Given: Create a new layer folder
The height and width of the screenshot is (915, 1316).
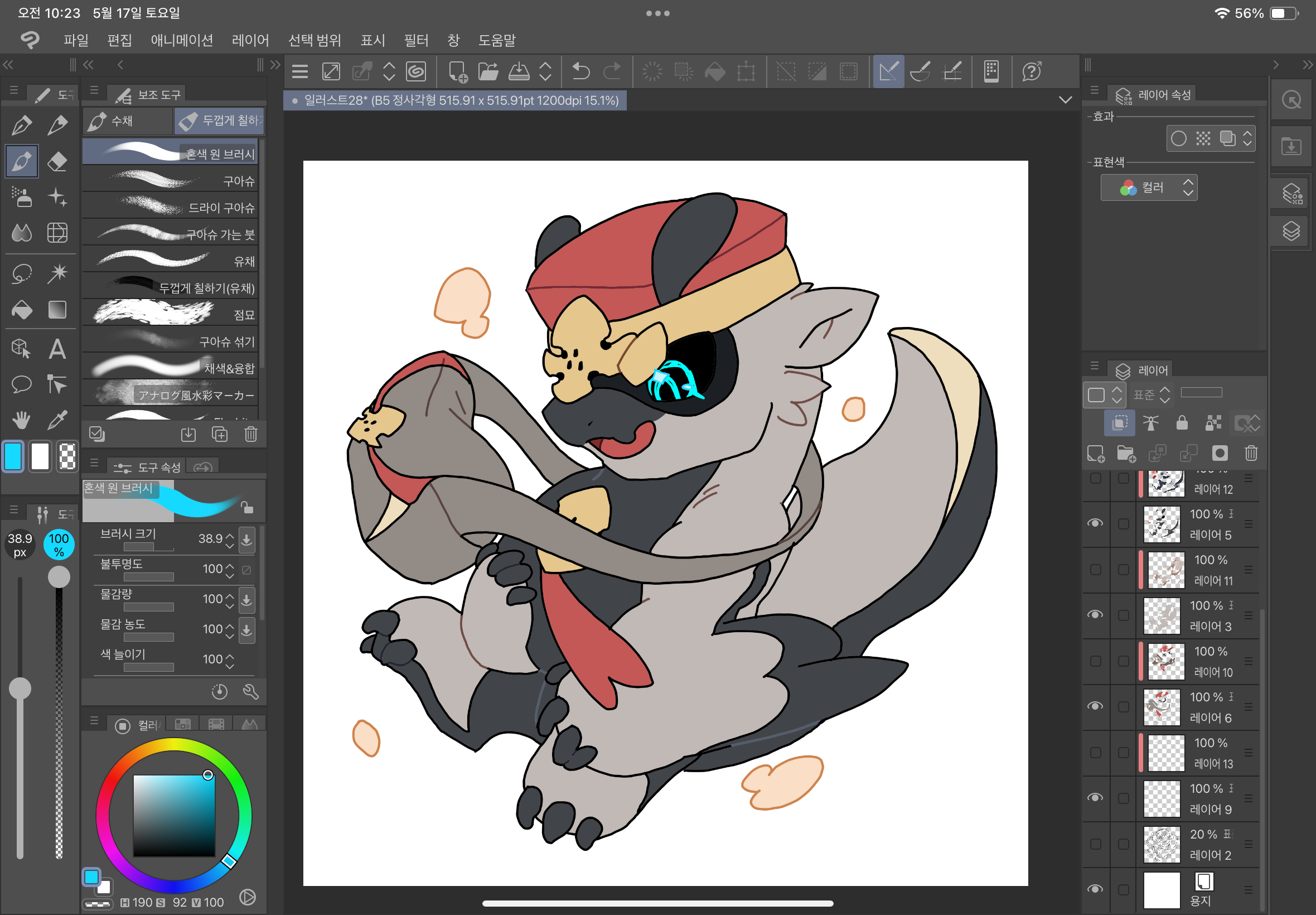Looking at the screenshot, I should [1126, 454].
